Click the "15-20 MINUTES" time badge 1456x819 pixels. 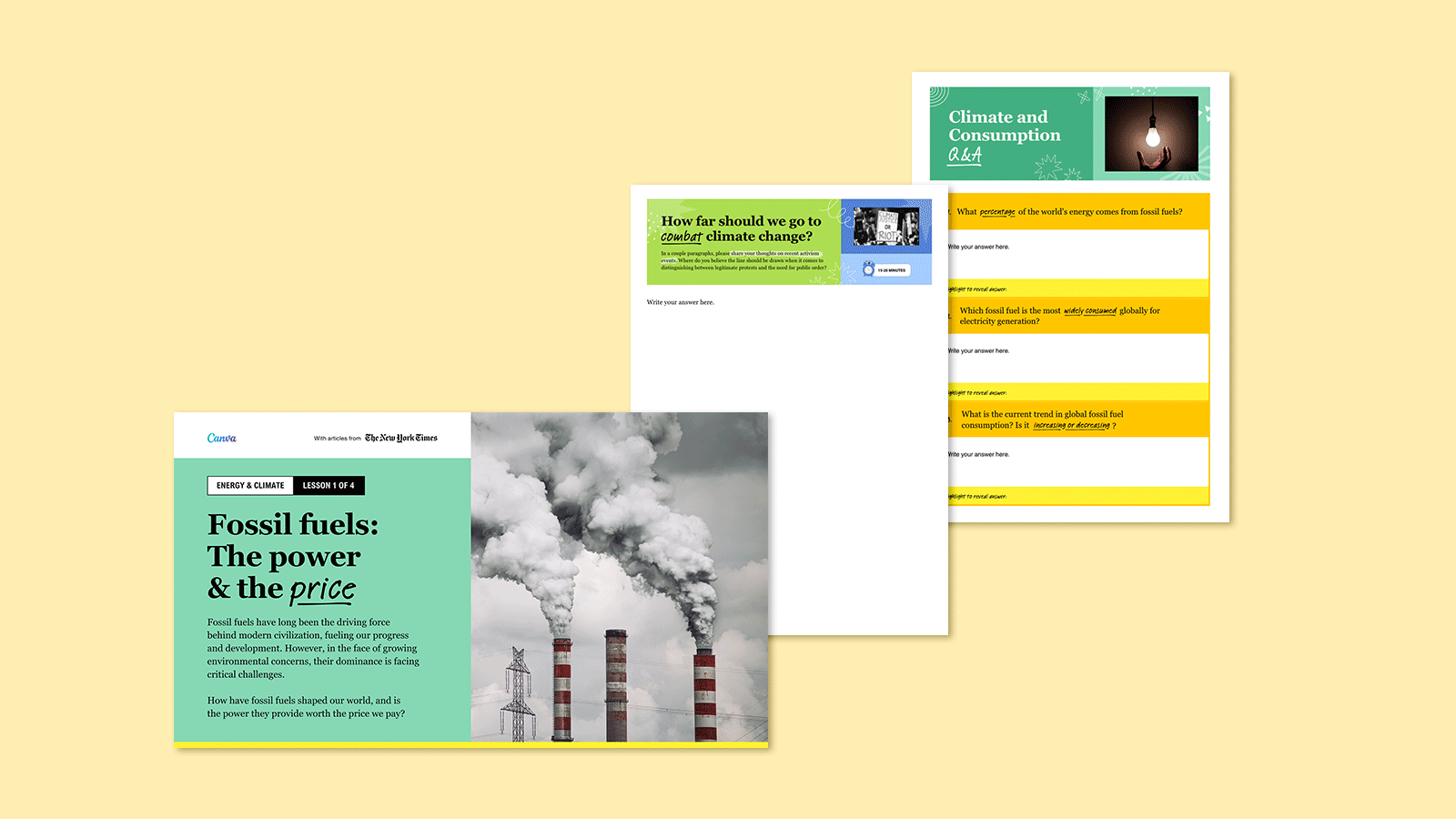pyautogui.click(x=894, y=269)
